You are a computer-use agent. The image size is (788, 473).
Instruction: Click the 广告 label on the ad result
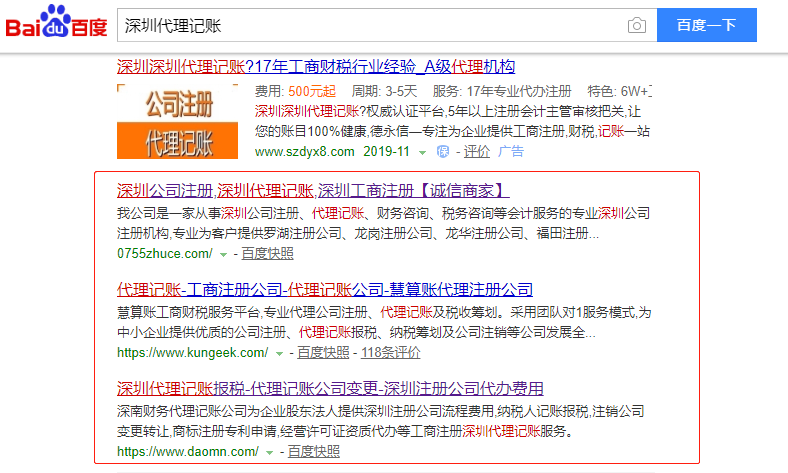511,151
